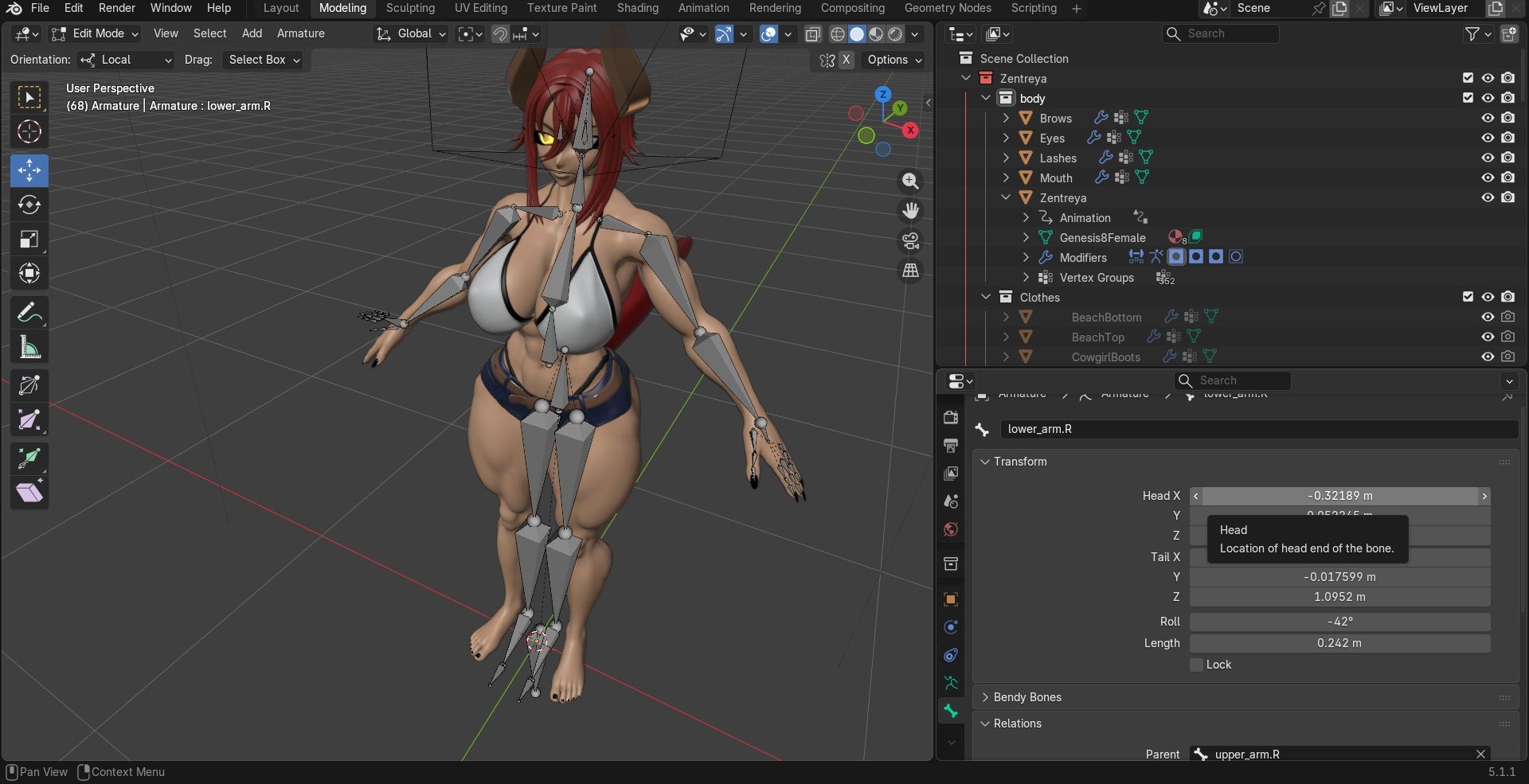The image size is (1529, 784).
Task: Open the Render menu
Action: 117,8
